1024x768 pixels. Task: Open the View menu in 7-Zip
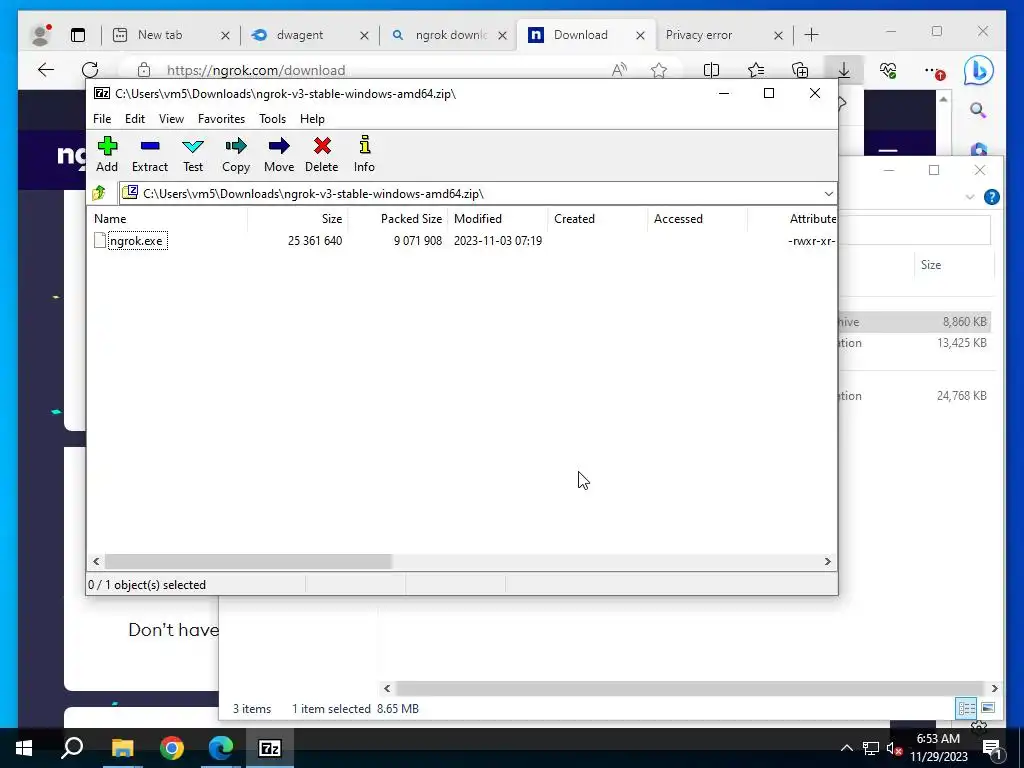pos(171,119)
